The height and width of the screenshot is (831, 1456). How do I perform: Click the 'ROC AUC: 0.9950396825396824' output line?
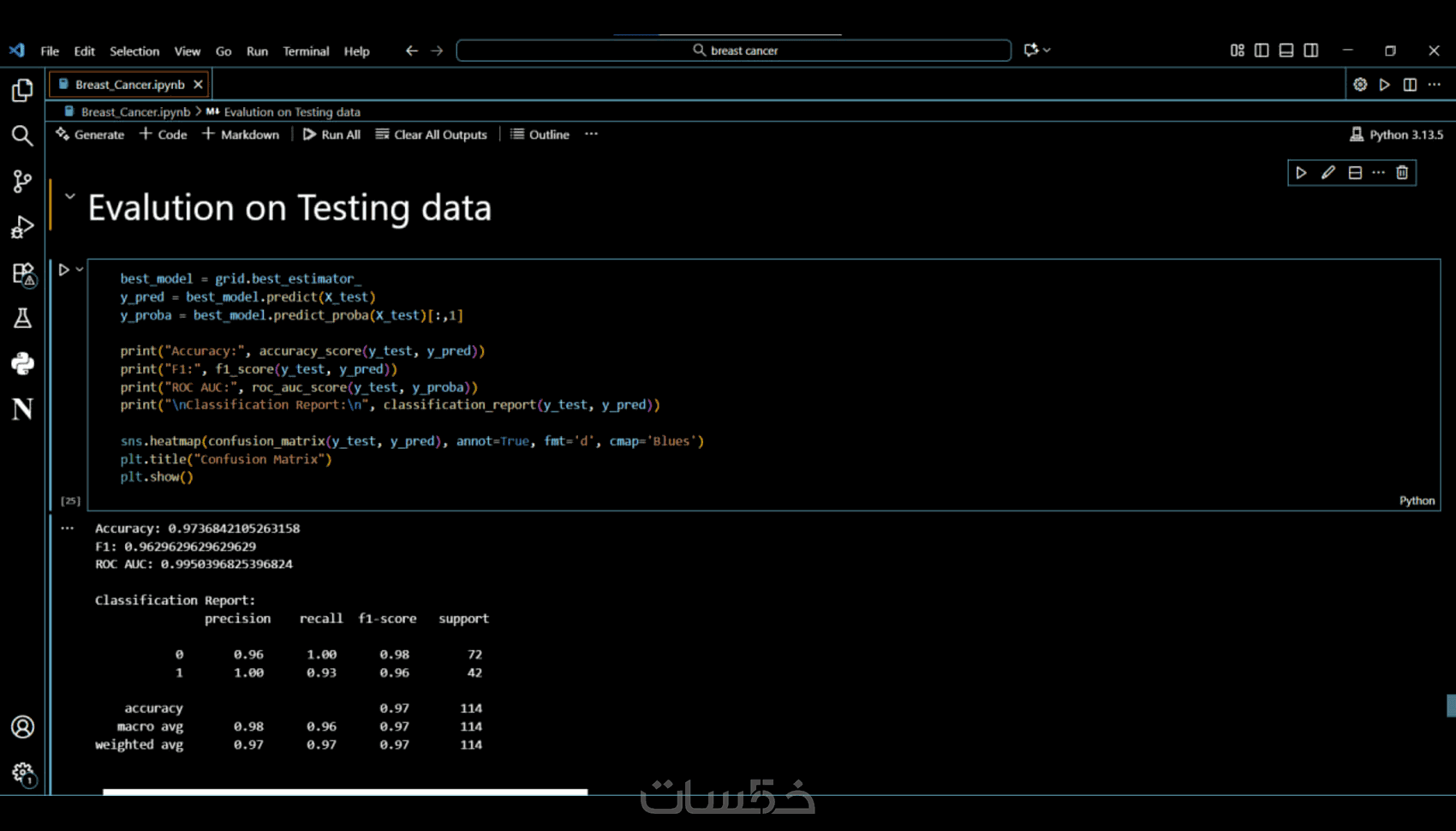point(194,565)
